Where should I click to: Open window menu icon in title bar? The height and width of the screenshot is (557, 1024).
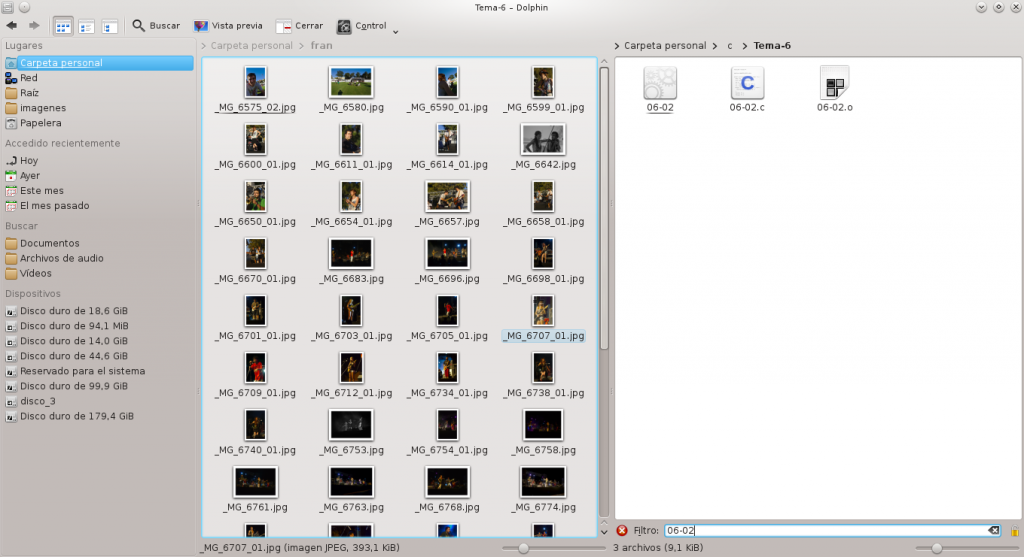pos(7,7)
